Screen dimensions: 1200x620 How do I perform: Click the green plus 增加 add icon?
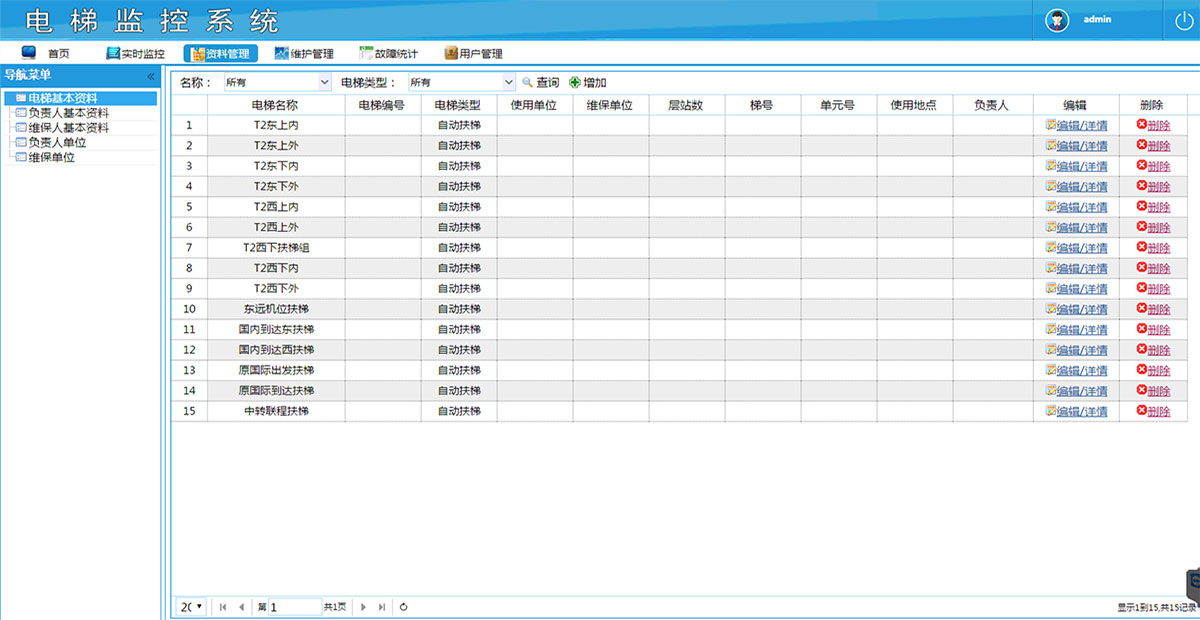point(573,82)
